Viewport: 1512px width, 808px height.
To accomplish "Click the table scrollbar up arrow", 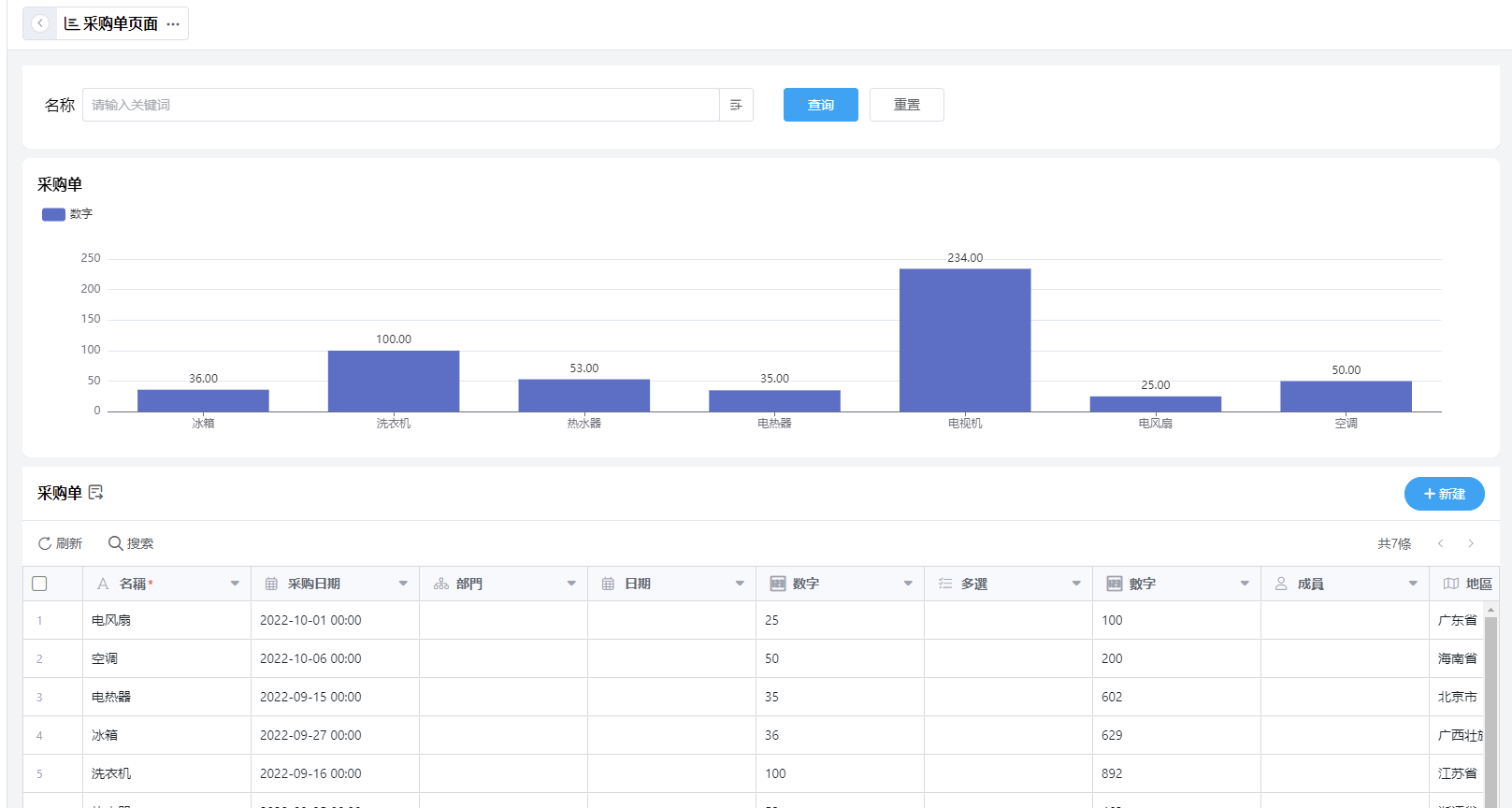I will [1490, 609].
